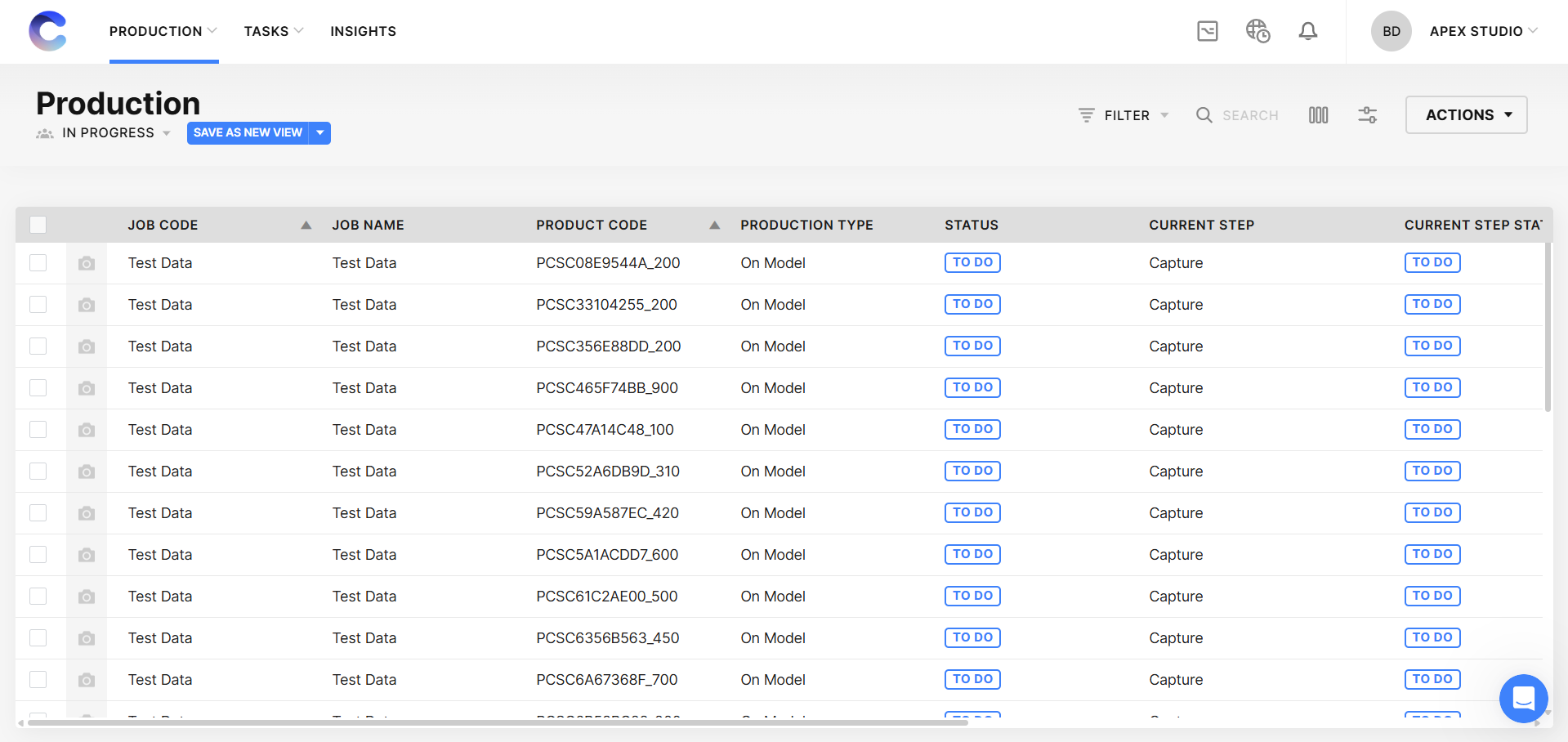
Task: Select checkbox for PCSC47A14C48_100 row
Action: coord(38,430)
